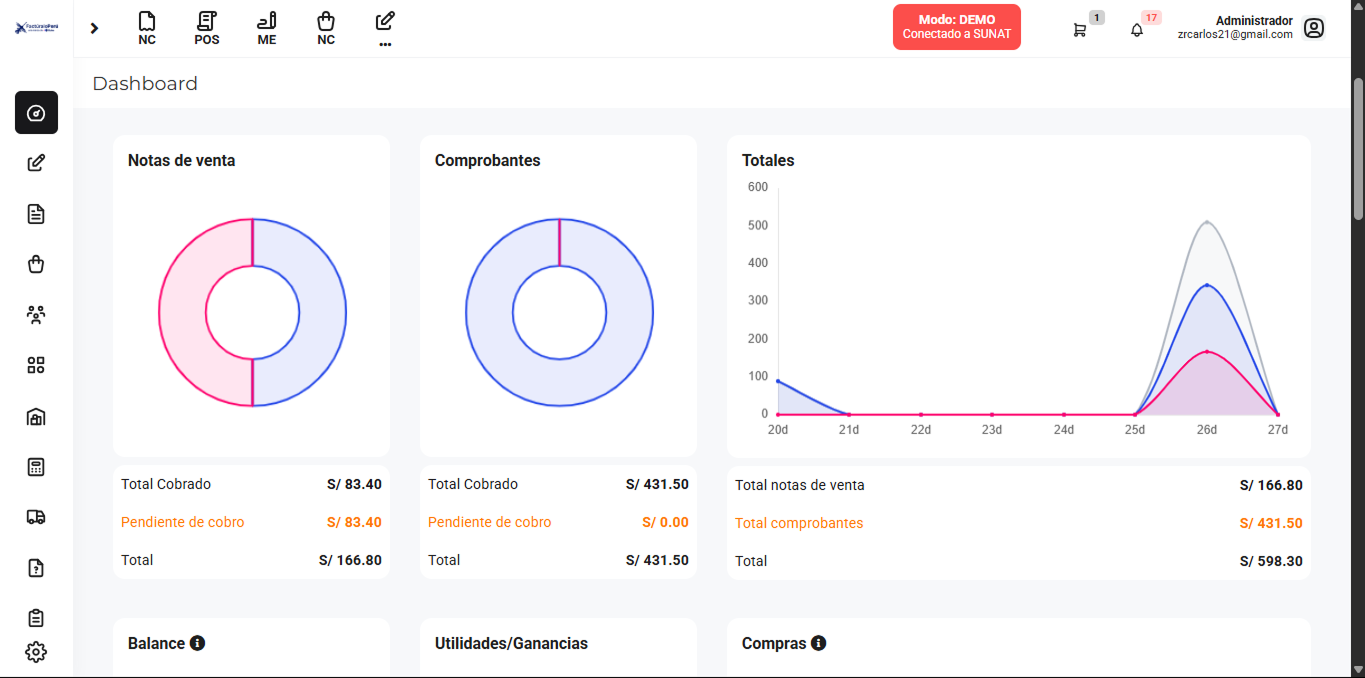Open the shopping cart icon

(1079, 30)
